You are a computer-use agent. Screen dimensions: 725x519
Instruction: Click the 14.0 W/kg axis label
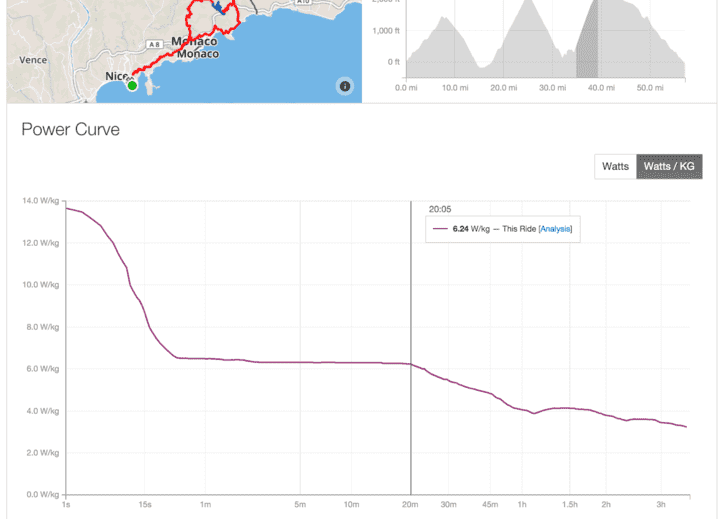coord(42,201)
